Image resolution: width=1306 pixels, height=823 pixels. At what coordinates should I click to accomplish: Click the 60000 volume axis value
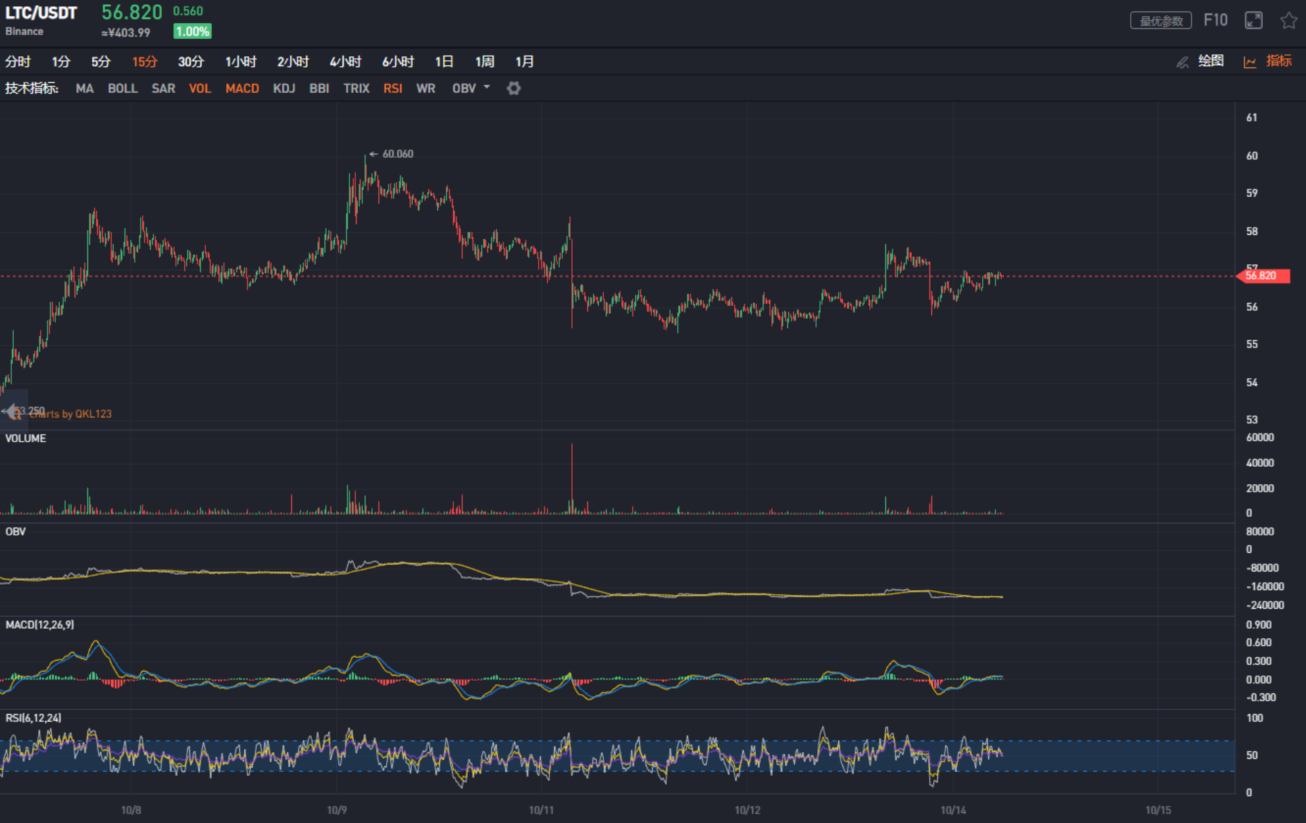1260,438
